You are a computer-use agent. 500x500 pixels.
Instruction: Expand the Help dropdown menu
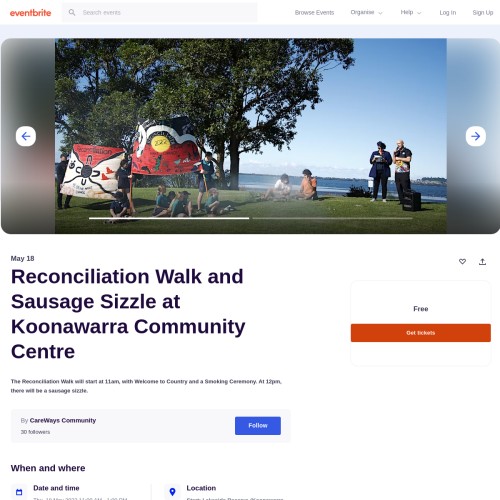pos(411,12)
